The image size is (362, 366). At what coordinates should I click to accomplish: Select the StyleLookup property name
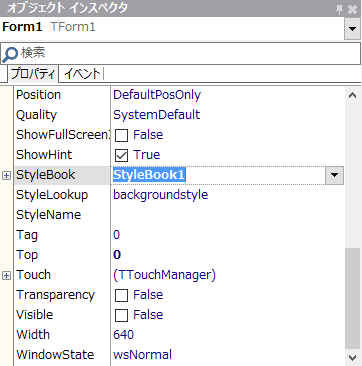pyautogui.click(x=52, y=195)
